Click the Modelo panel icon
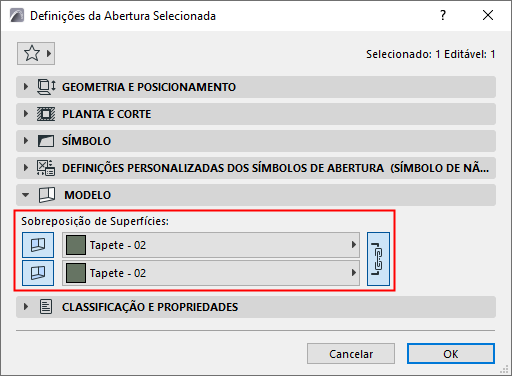The image size is (512, 376). (x=47, y=195)
